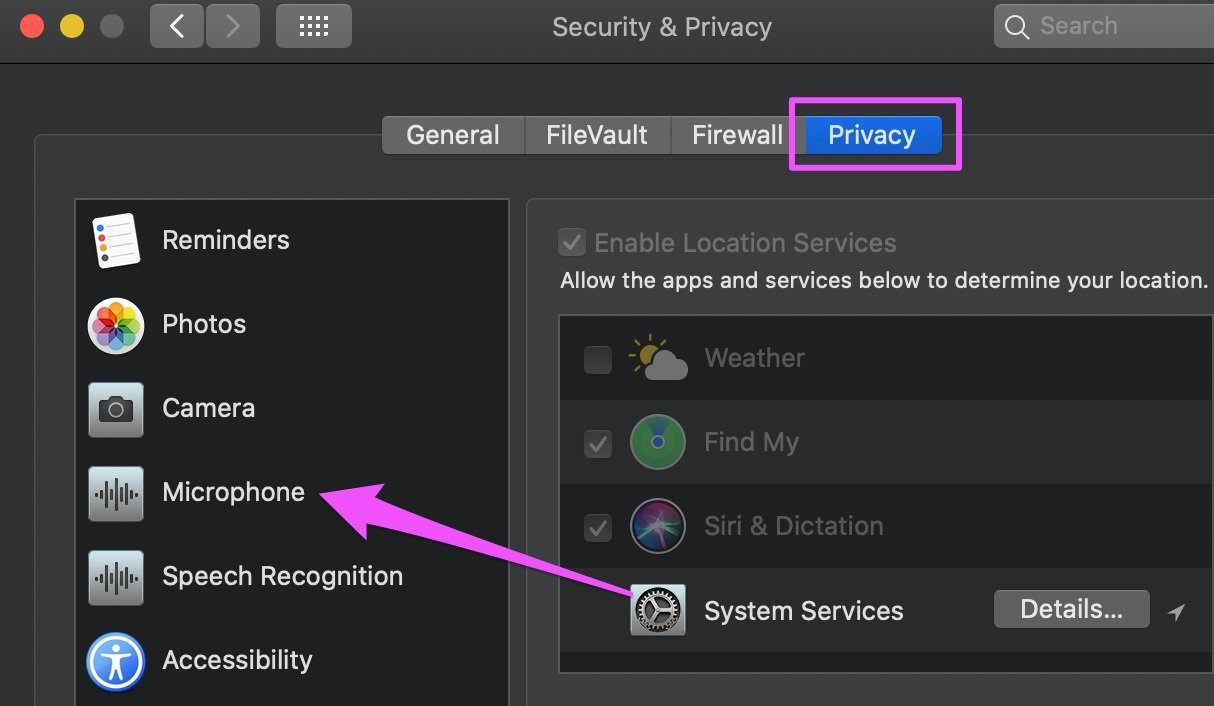Open System Services Details button
This screenshot has width=1214, height=706.
coord(1072,609)
